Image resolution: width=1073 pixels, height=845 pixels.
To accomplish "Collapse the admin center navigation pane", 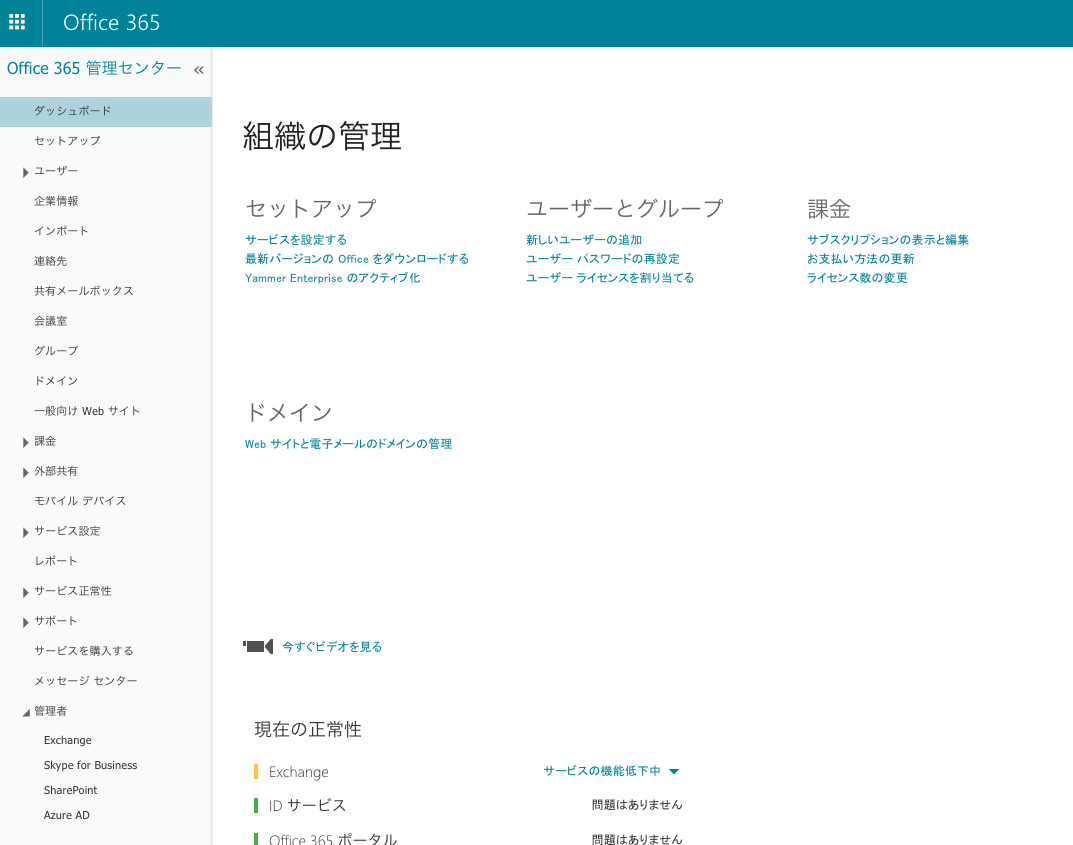I will coord(198,70).
